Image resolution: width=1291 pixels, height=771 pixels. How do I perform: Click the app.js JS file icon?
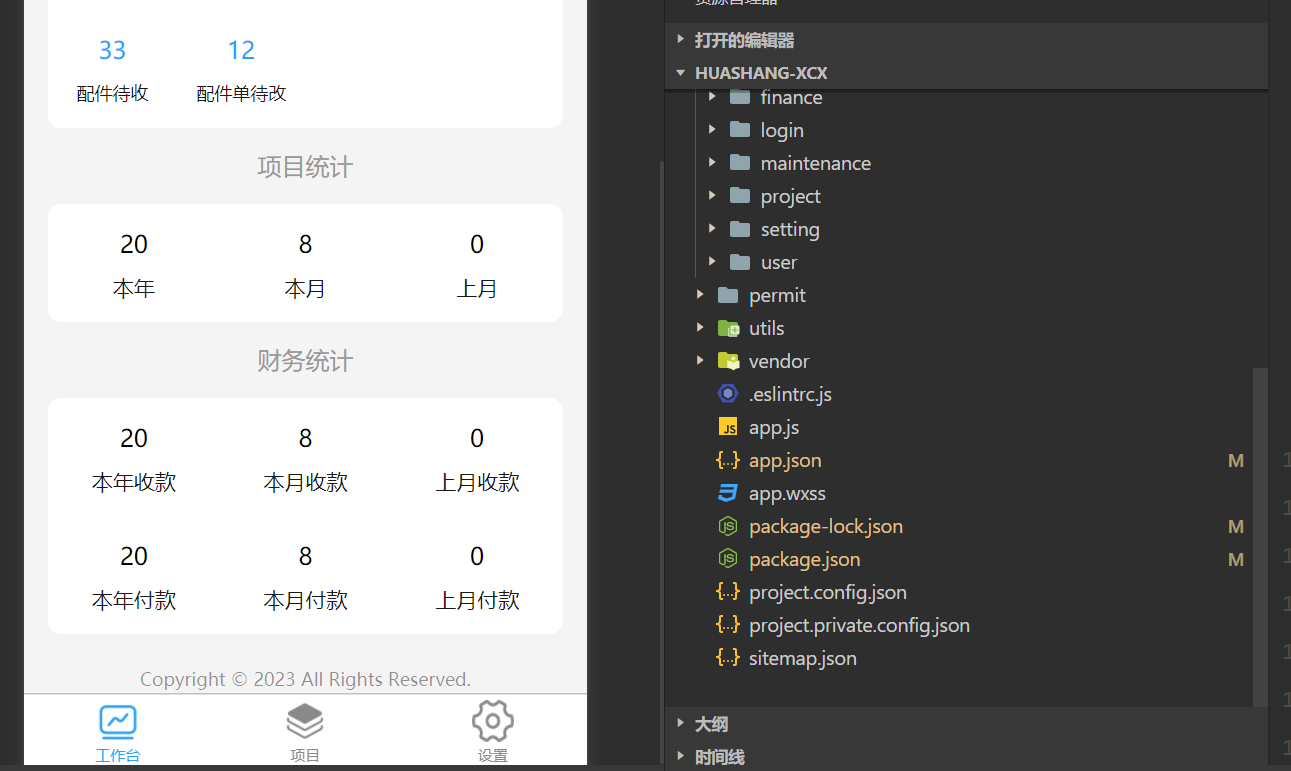[728, 427]
